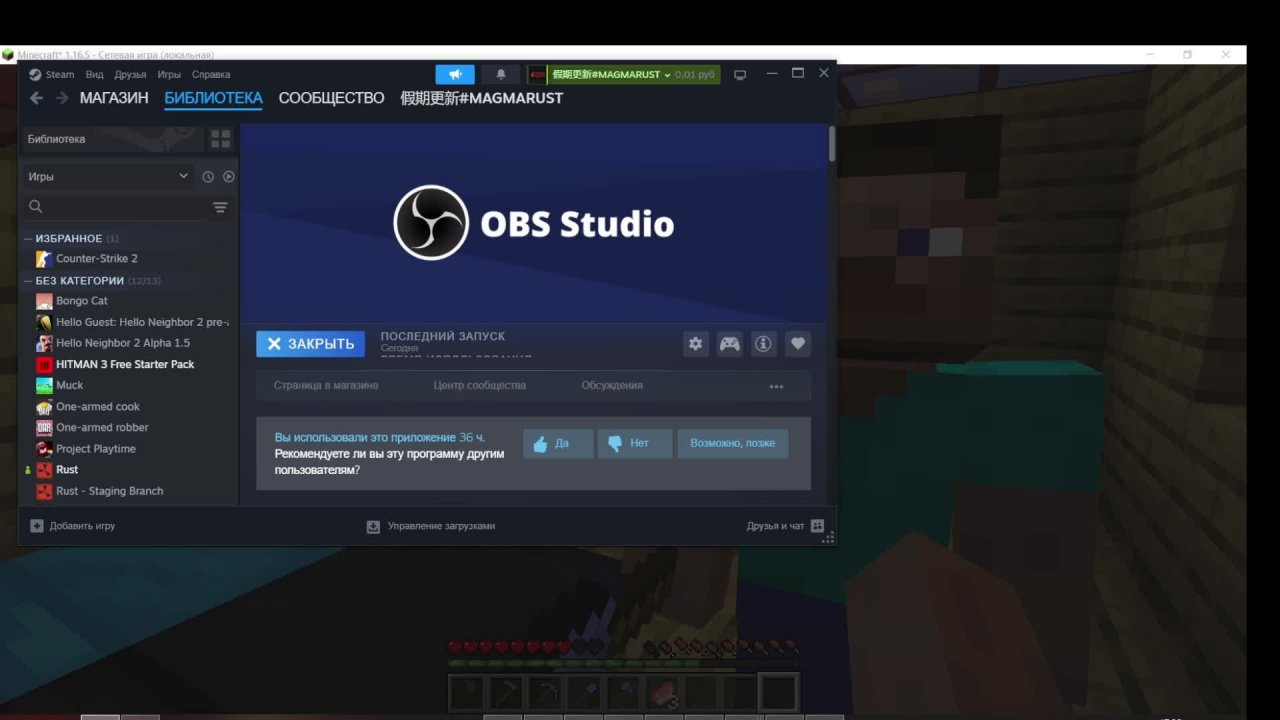Viewport: 1280px width, 720px height.
Task: Open Центр сообщества link
Action: point(480,386)
